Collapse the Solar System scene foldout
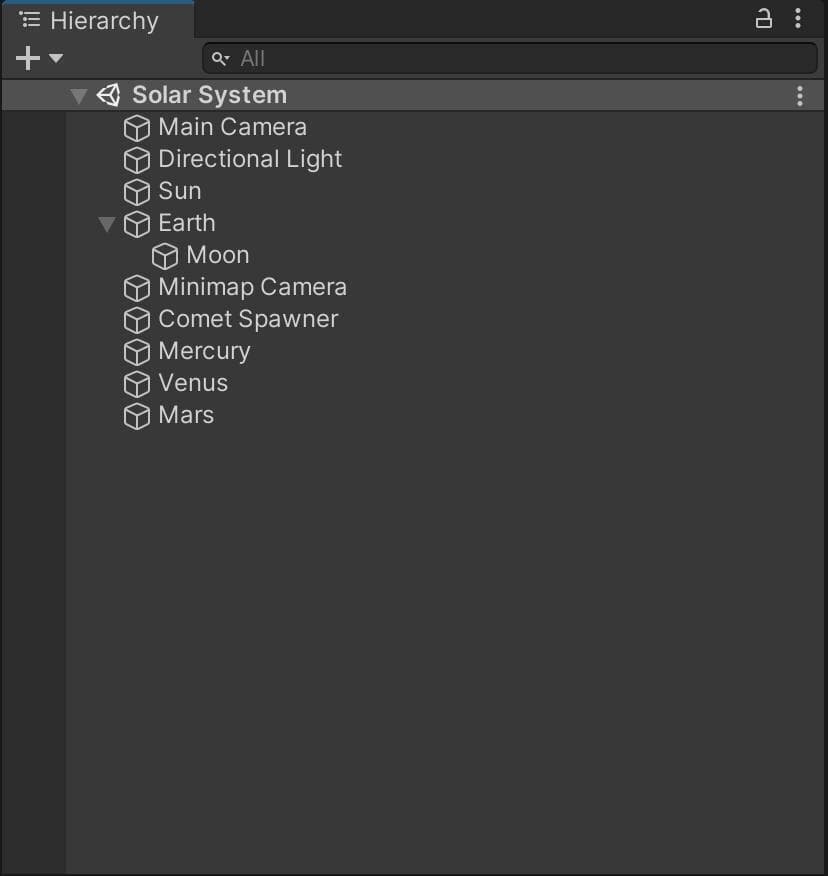The height and width of the screenshot is (876, 828). point(79,96)
